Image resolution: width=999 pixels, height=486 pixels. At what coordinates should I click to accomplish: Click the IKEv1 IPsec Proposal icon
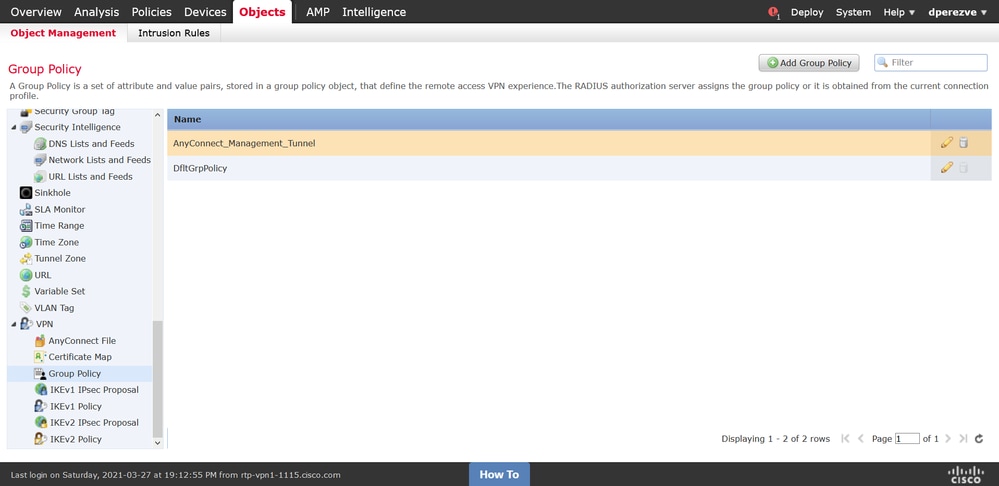(x=40, y=390)
